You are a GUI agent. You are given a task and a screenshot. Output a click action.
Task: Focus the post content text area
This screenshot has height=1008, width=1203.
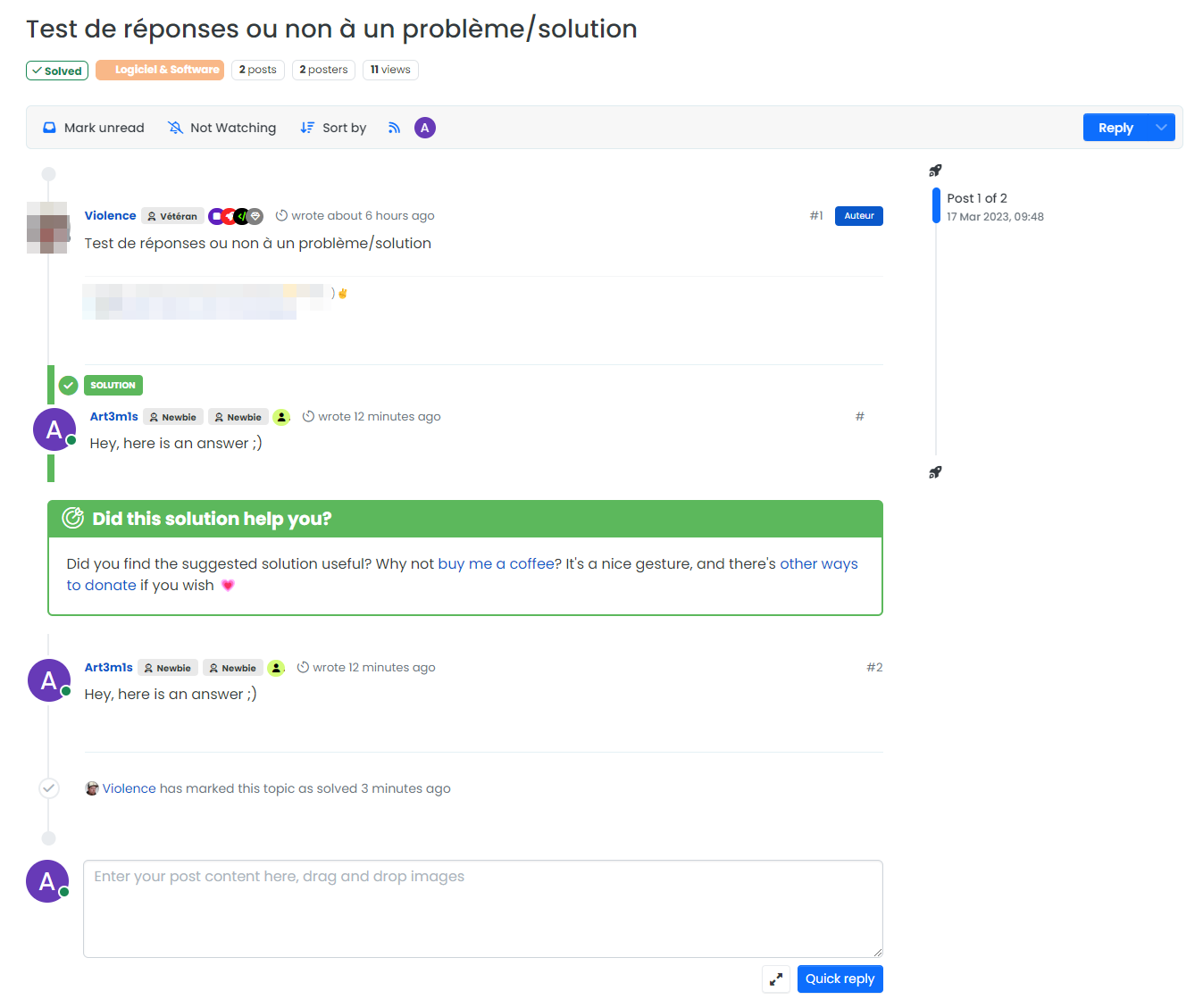tap(482, 908)
